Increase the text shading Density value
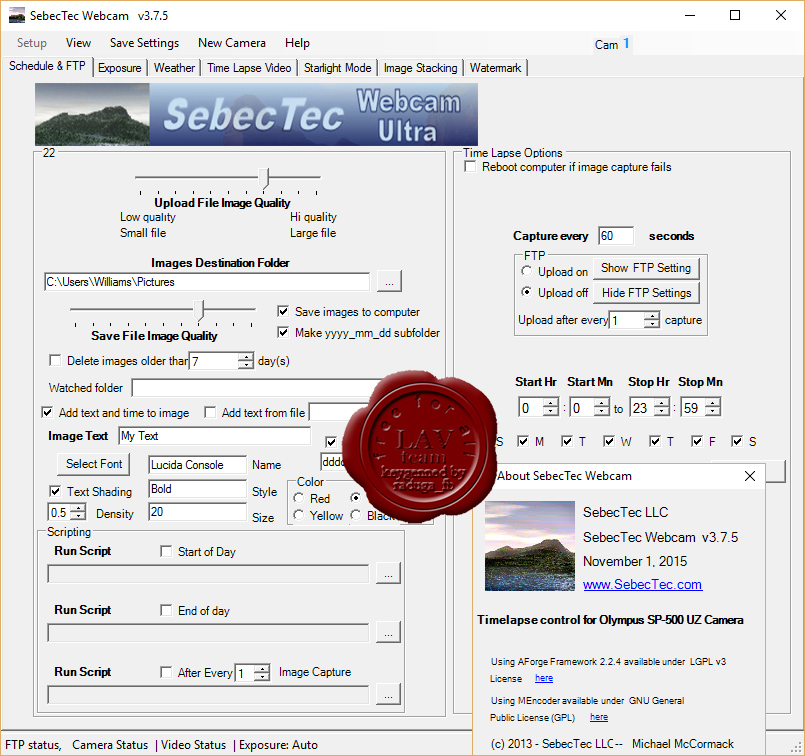 pyautogui.click(x=79, y=508)
